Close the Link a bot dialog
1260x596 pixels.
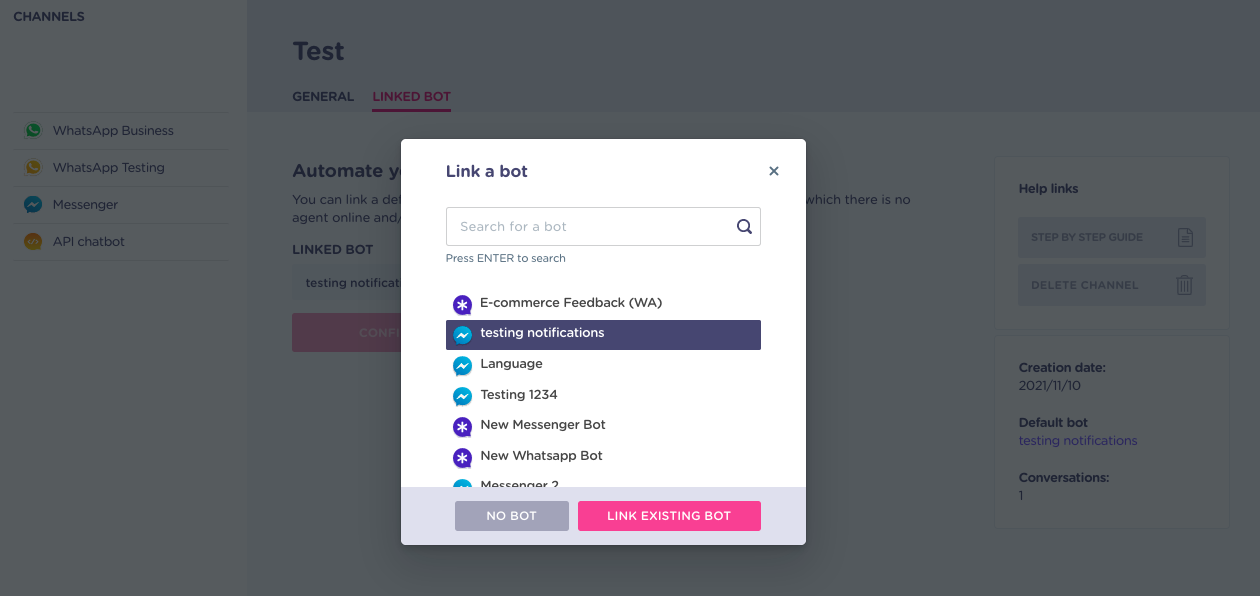point(773,171)
